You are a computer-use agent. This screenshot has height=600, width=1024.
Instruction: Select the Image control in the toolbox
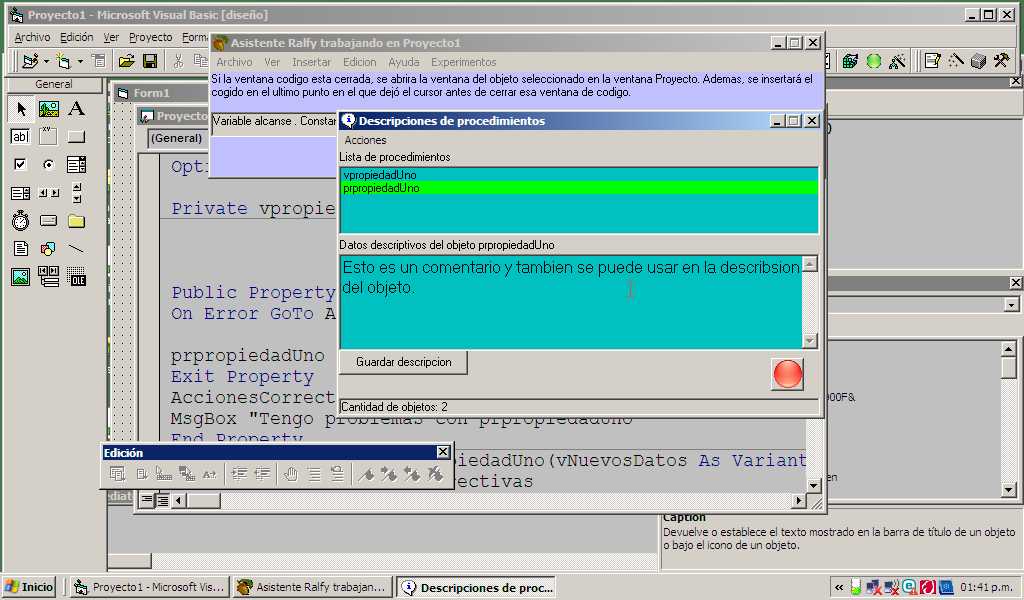[x=21, y=277]
